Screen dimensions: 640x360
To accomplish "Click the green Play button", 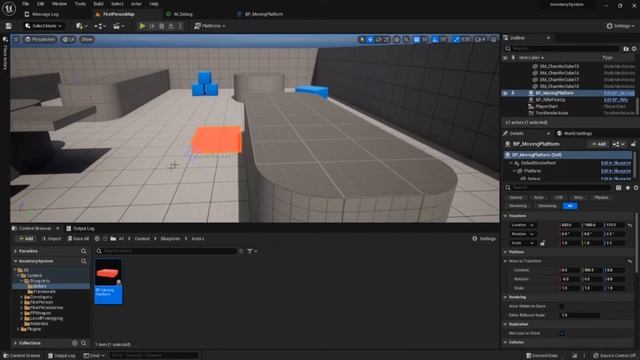I will 142,26.
